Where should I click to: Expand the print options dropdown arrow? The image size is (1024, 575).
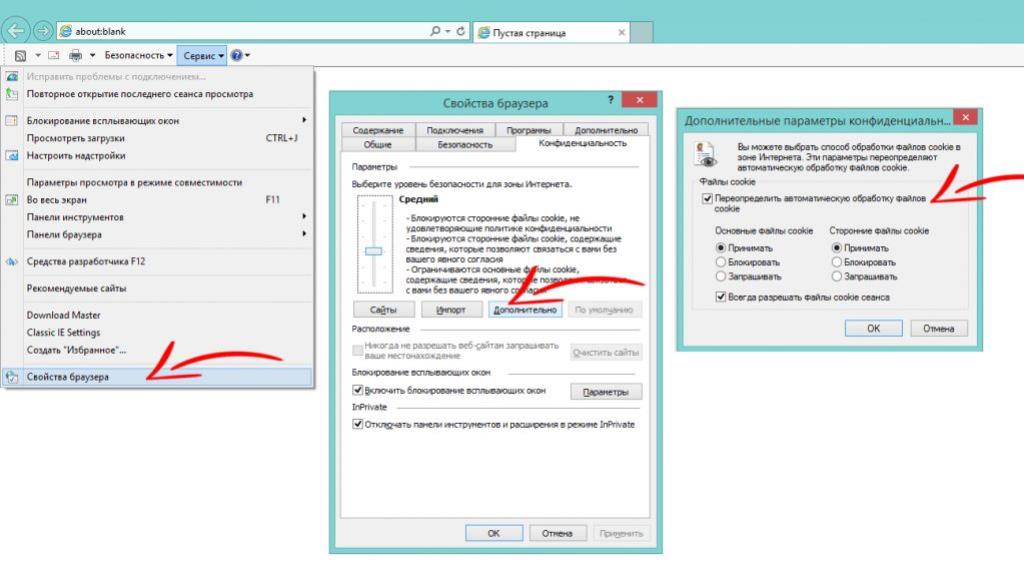(92, 56)
